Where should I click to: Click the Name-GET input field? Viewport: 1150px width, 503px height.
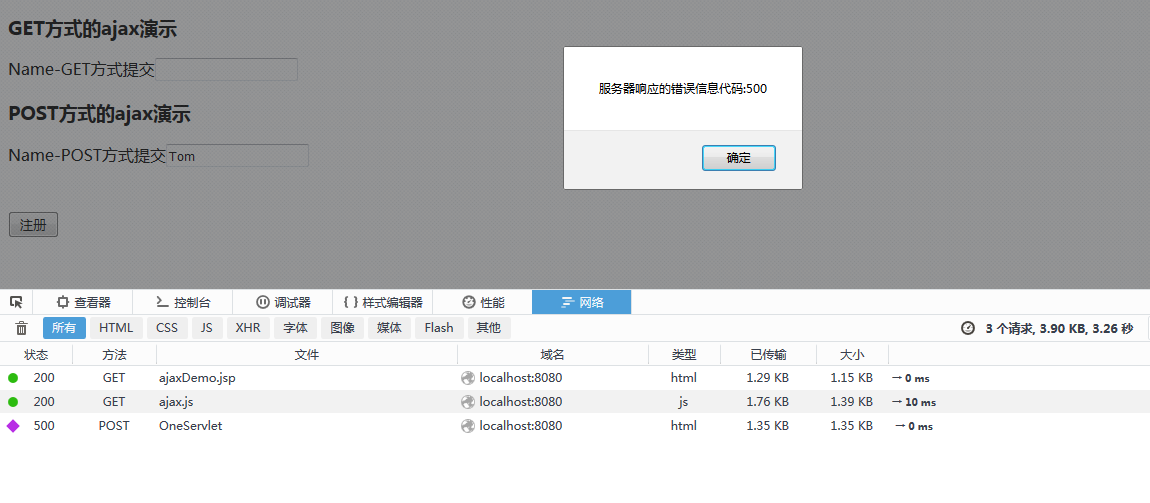click(x=227, y=70)
